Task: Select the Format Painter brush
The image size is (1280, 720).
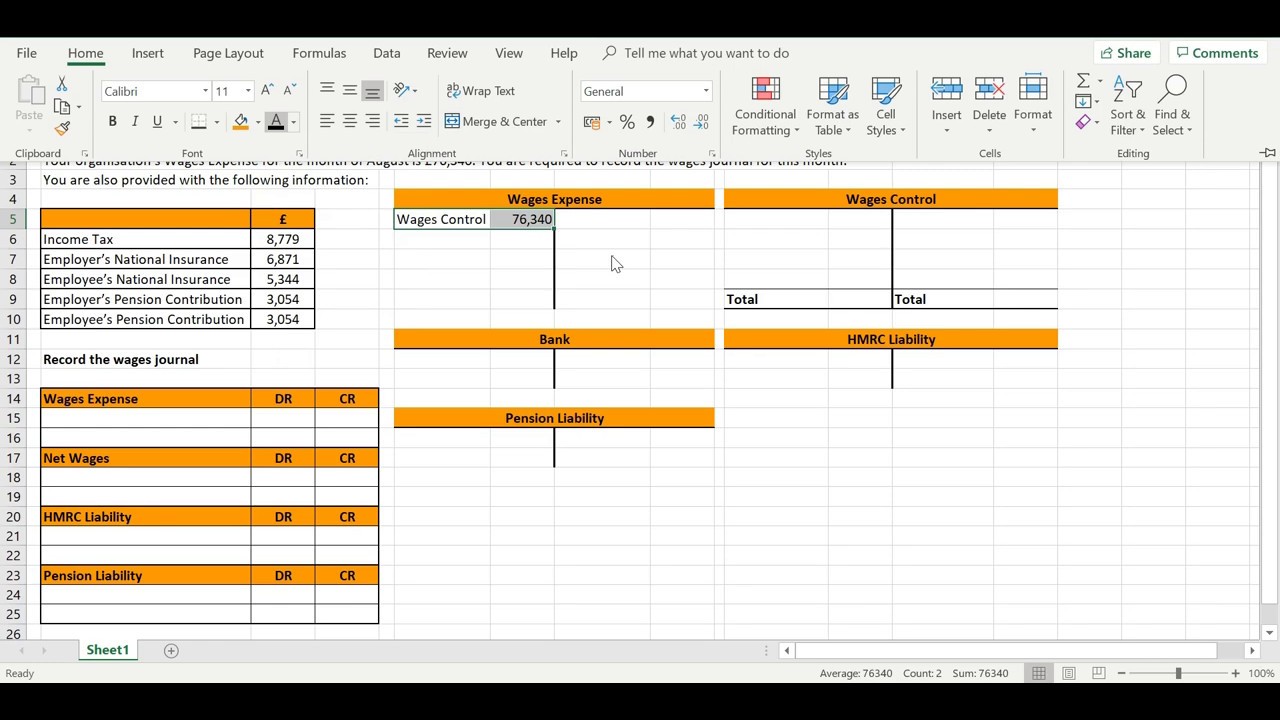Action: [x=62, y=128]
